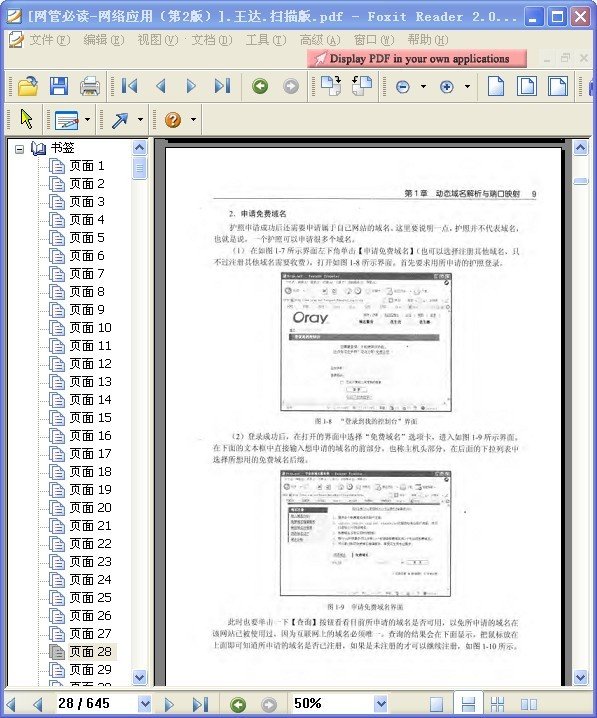Switch to continuous facing layout
The image size is (597, 718).
tap(498, 704)
